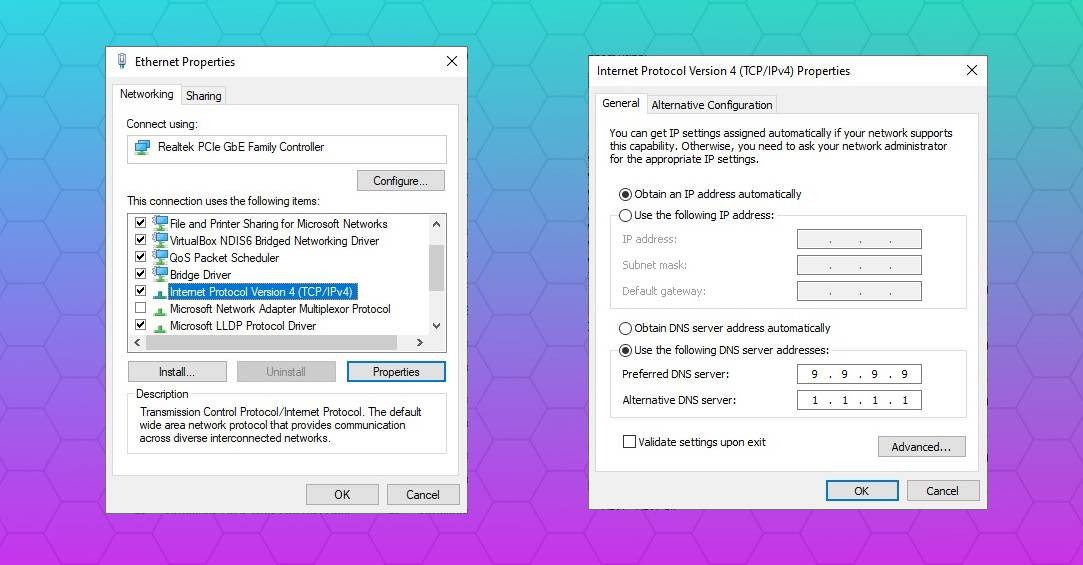
Task: Switch to the Sharing tab
Action: tap(204, 96)
